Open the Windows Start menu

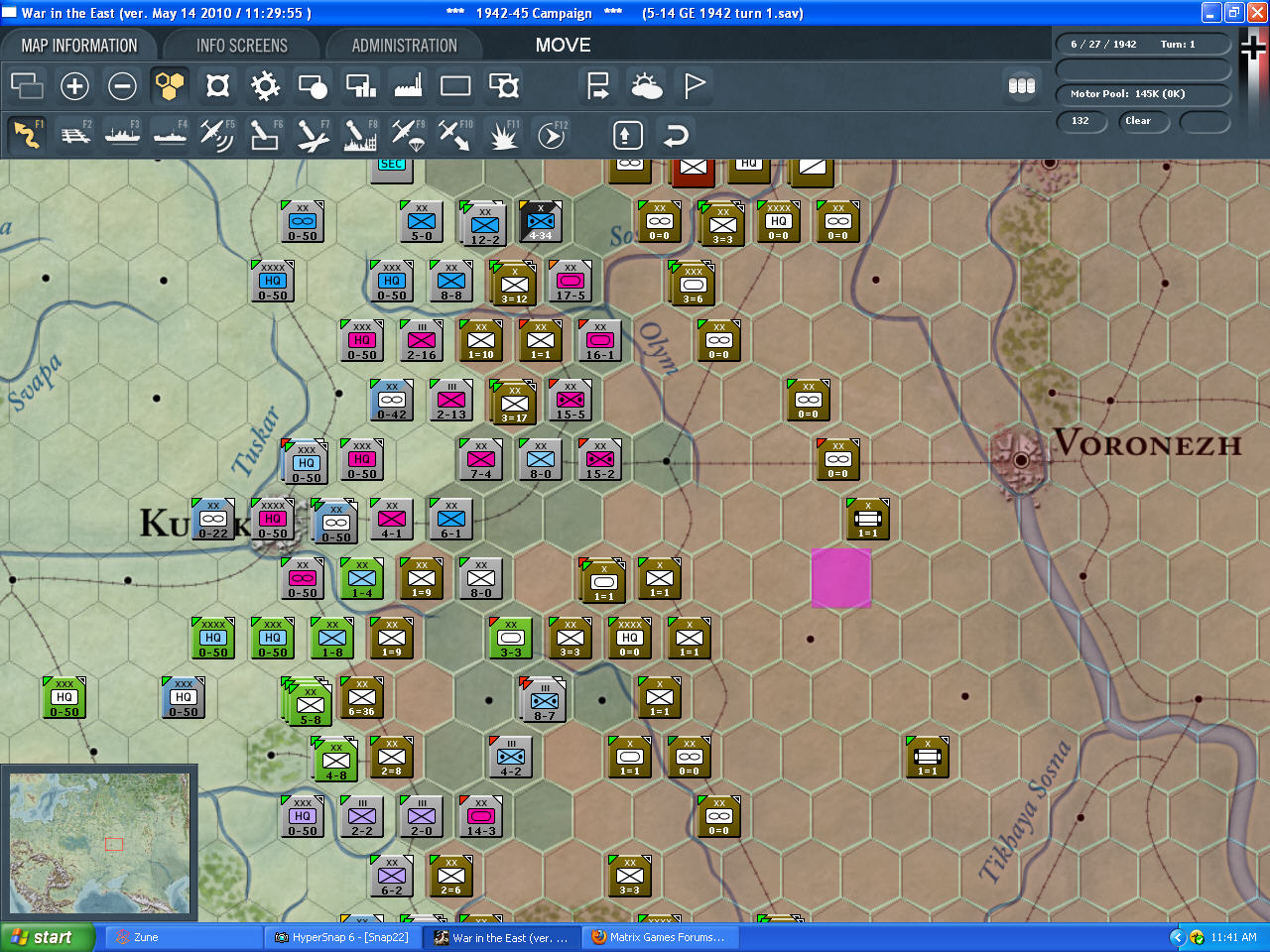(48, 937)
